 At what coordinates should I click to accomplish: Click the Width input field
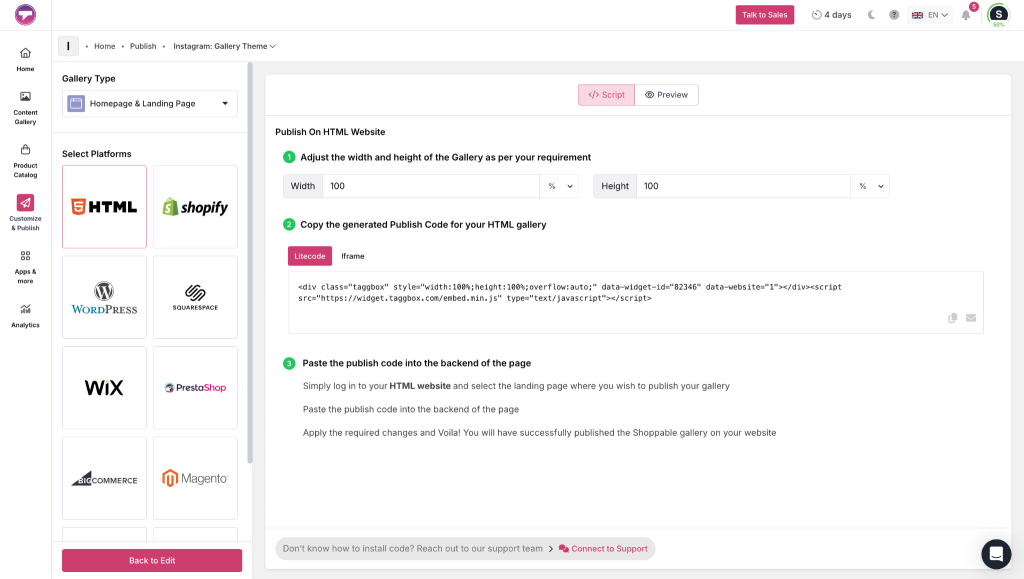coord(431,186)
